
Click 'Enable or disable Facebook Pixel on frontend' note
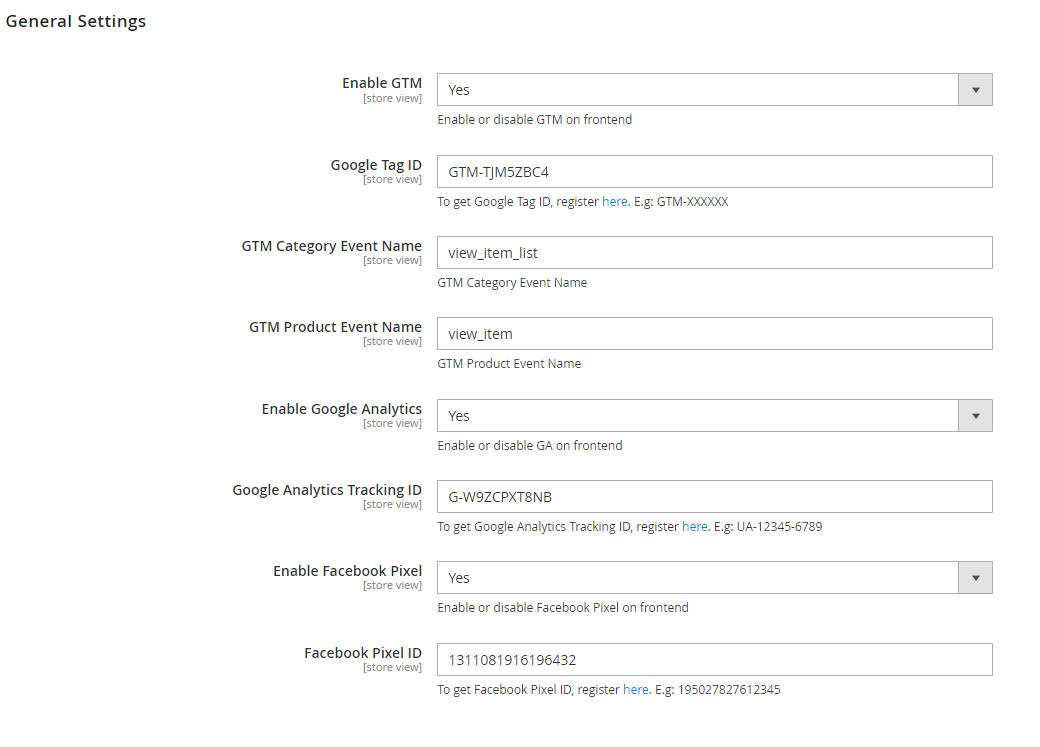point(563,608)
